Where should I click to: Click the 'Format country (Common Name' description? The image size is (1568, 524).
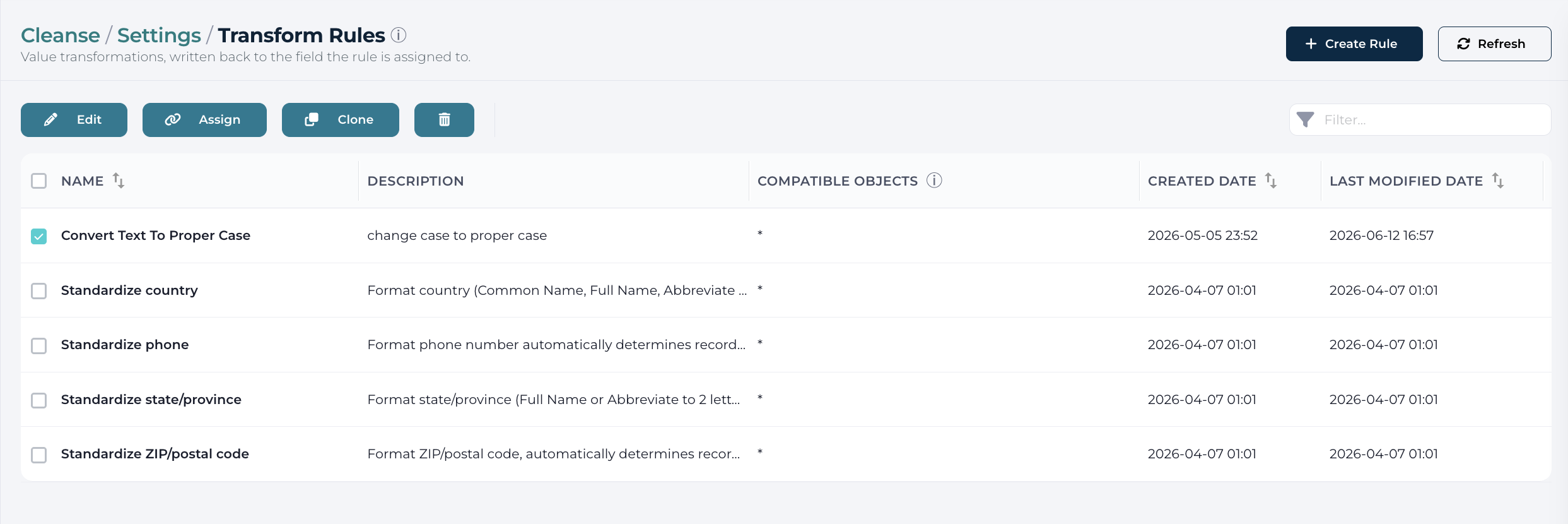point(557,290)
